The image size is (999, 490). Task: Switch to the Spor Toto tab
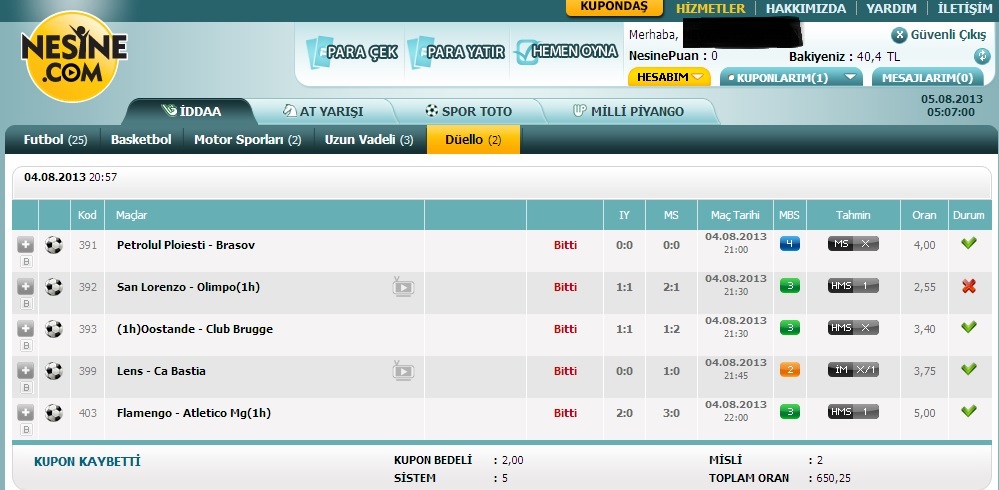pyautogui.click(x=468, y=112)
